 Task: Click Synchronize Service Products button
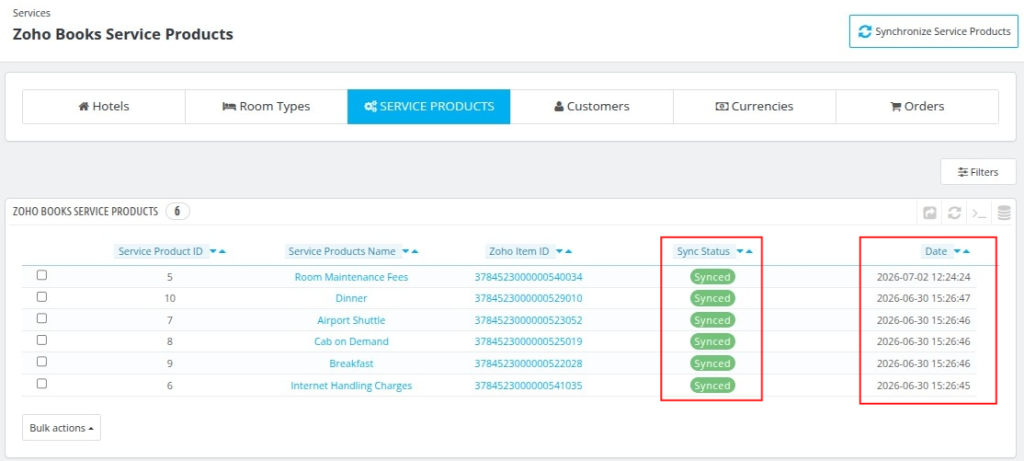pyautogui.click(x=934, y=31)
